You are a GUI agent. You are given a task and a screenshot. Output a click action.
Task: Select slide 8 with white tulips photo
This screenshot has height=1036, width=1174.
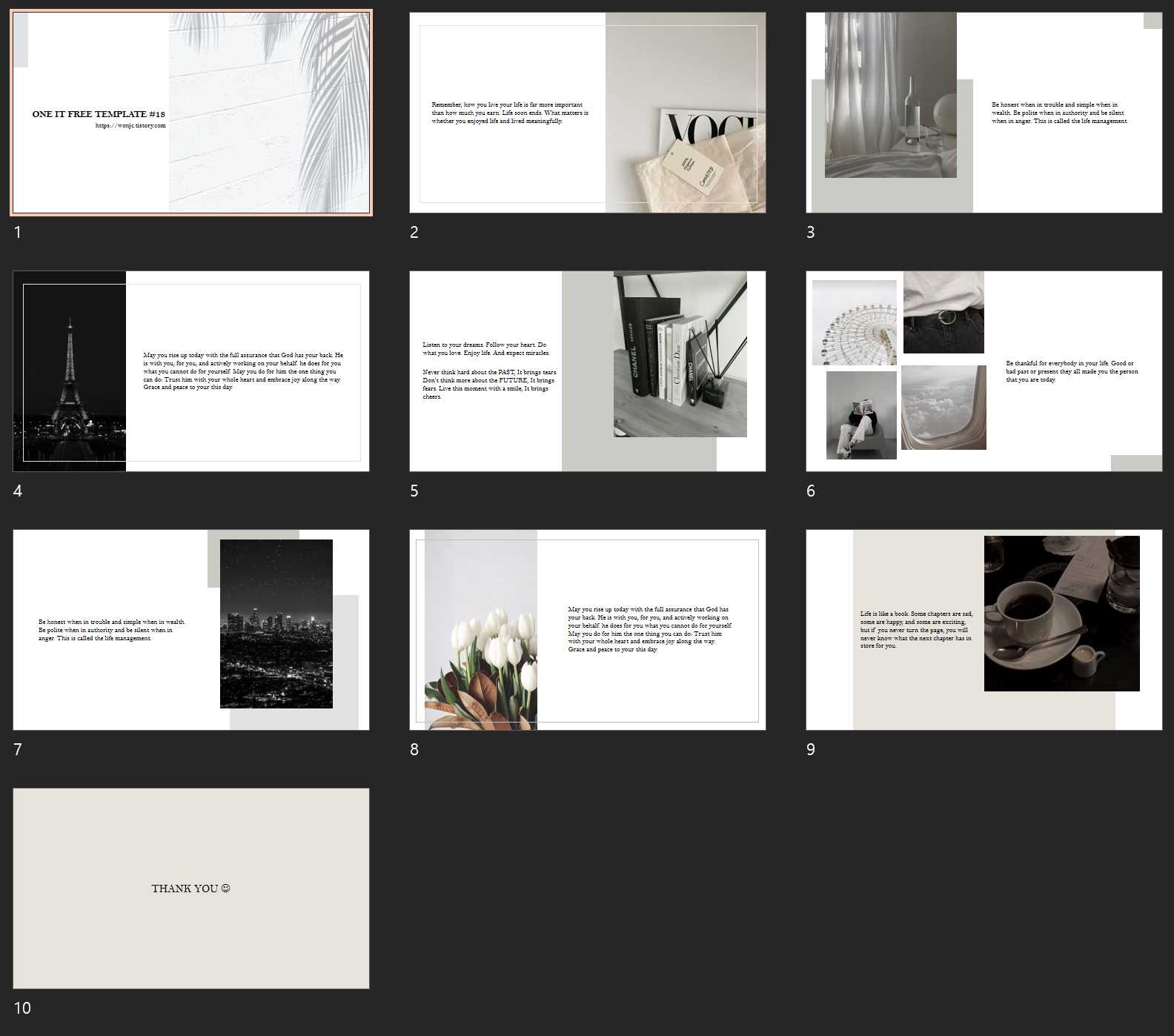588,630
